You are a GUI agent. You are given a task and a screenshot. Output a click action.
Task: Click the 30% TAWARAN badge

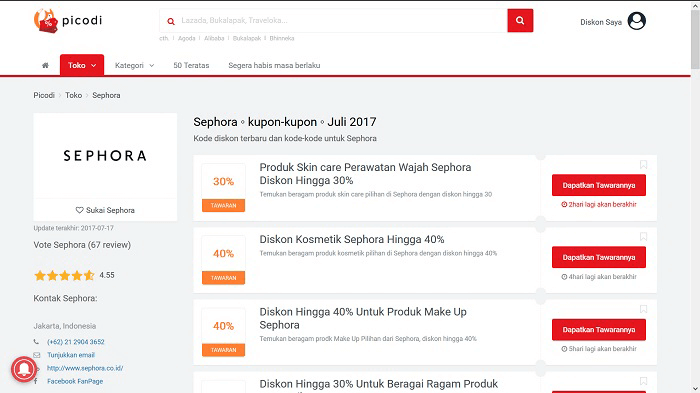(223, 188)
